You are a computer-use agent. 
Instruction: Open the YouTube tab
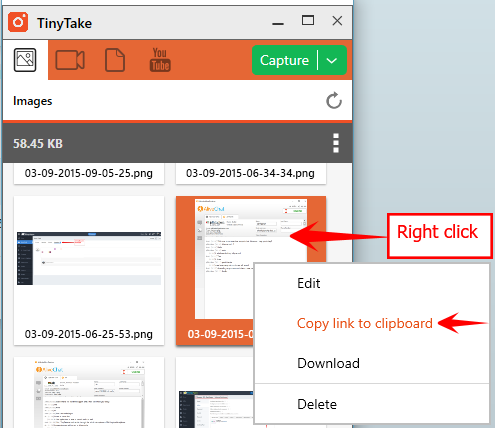click(160, 60)
